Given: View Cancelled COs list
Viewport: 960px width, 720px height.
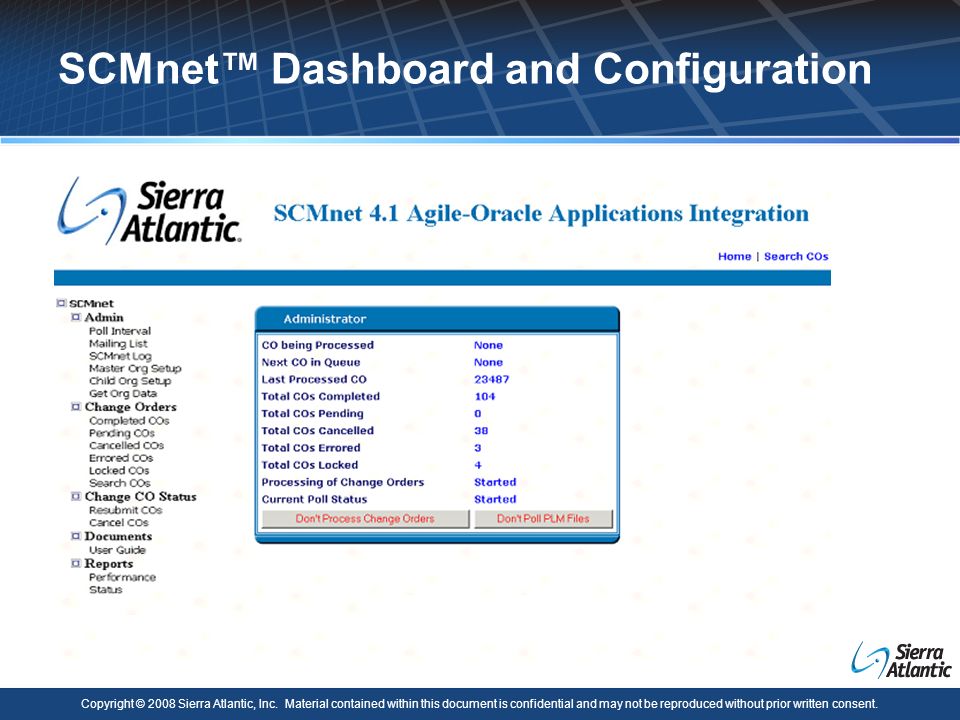Looking at the screenshot, I should (x=126, y=445).
